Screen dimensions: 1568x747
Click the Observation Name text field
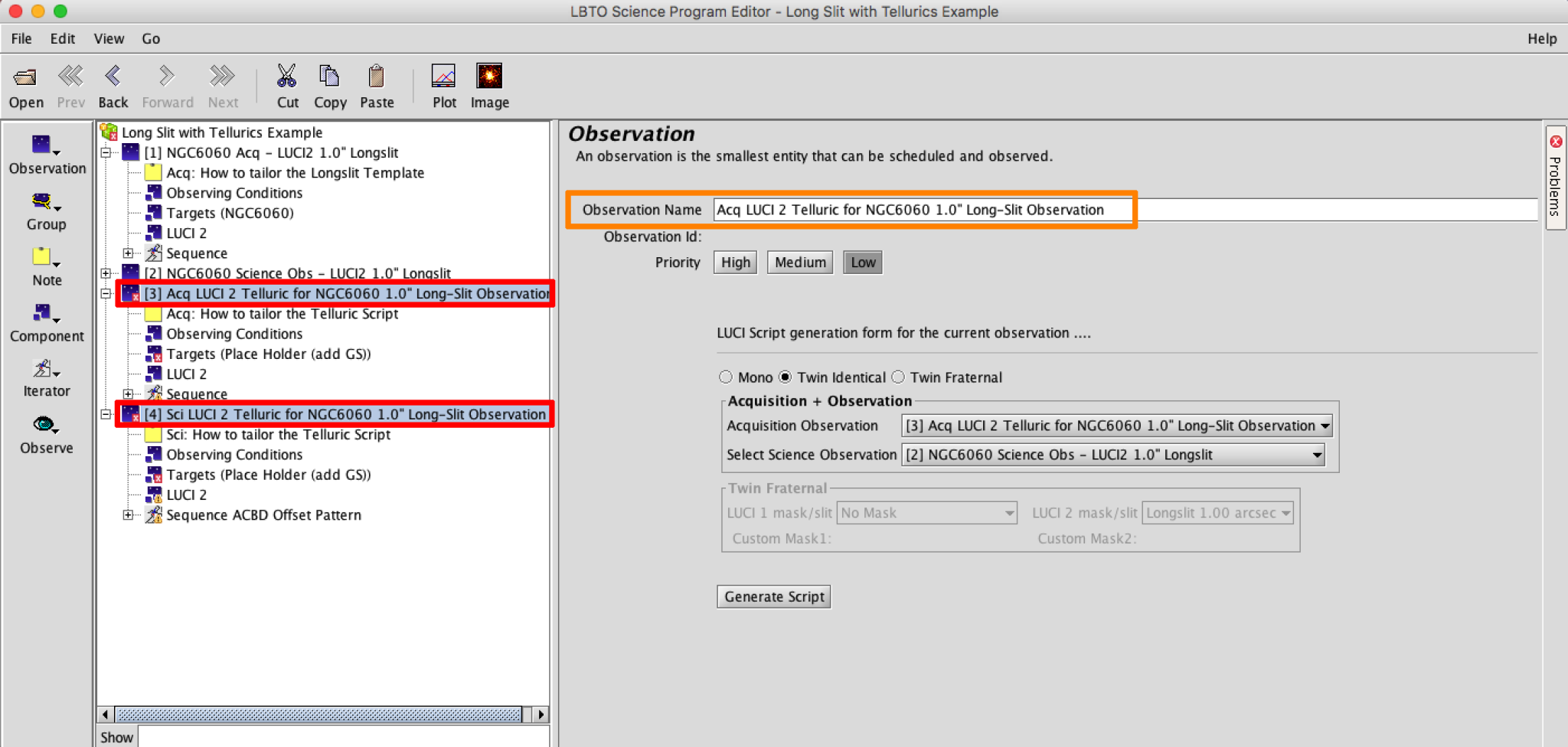(1125, 210)
